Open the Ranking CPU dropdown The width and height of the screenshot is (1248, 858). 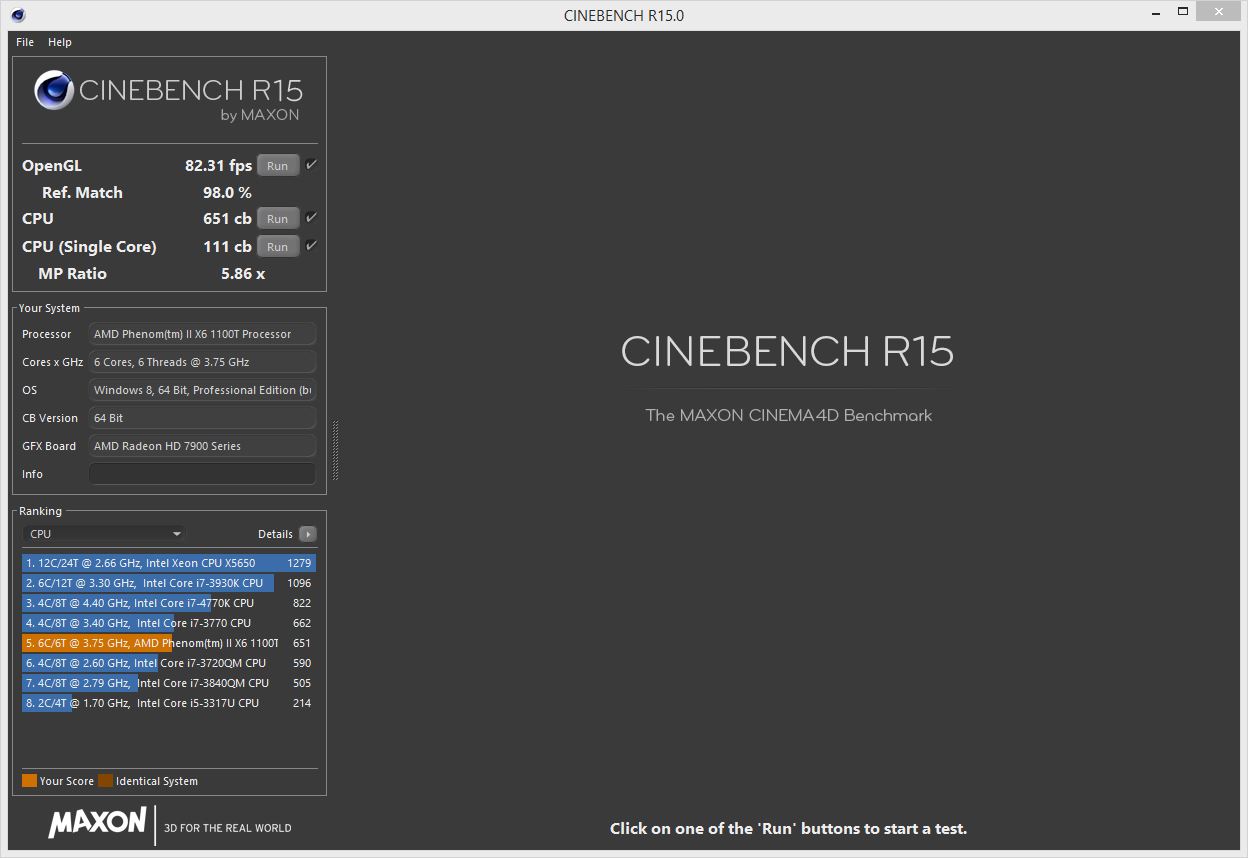[104, 534]
